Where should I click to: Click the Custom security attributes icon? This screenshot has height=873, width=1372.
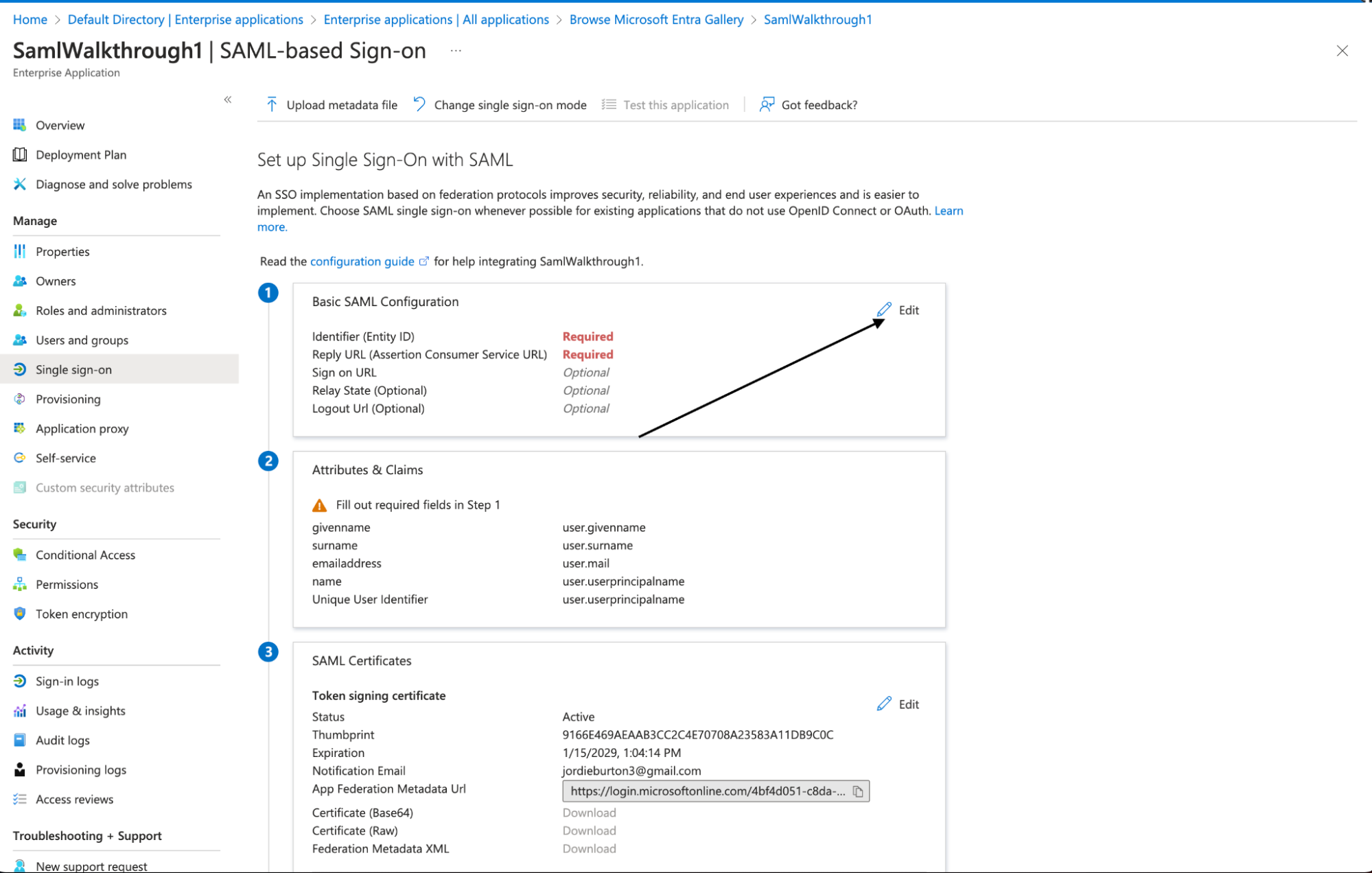pyautogui.click(x=19, y=487)
